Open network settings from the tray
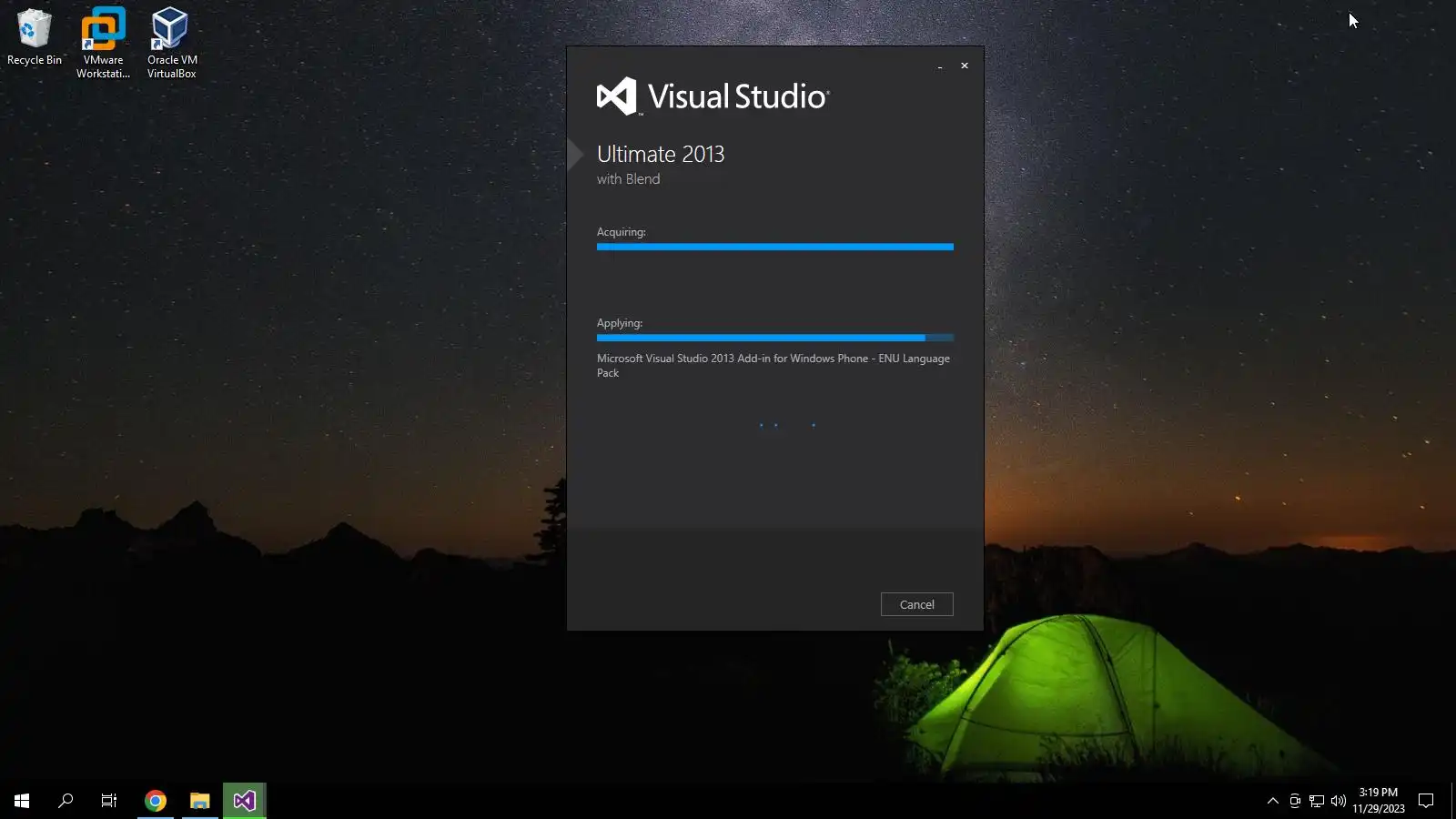Image resolution: width=1456 pixels, height=819 pixels. (x=1317, y=801)
